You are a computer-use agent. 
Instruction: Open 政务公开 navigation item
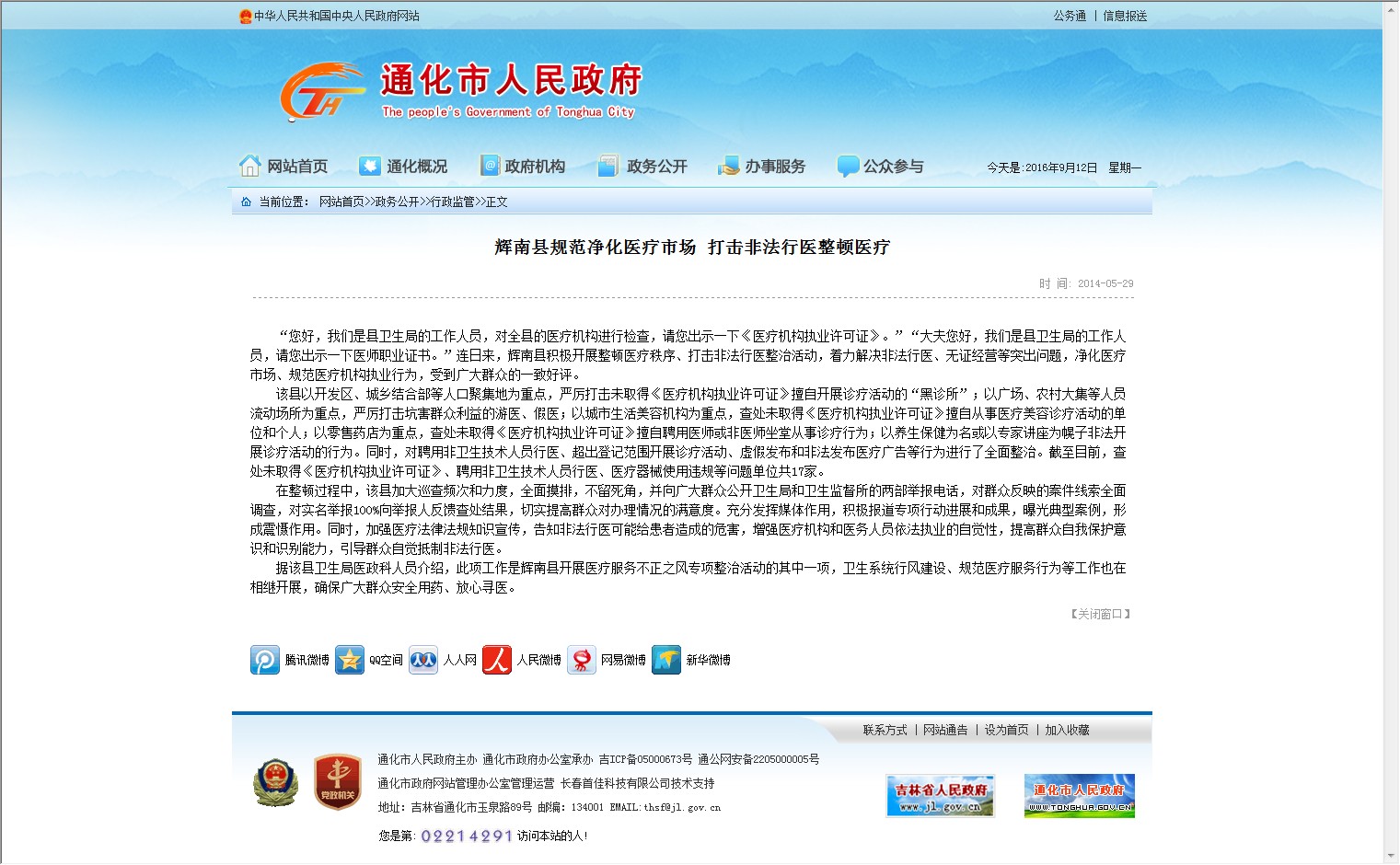coord(642,167)
